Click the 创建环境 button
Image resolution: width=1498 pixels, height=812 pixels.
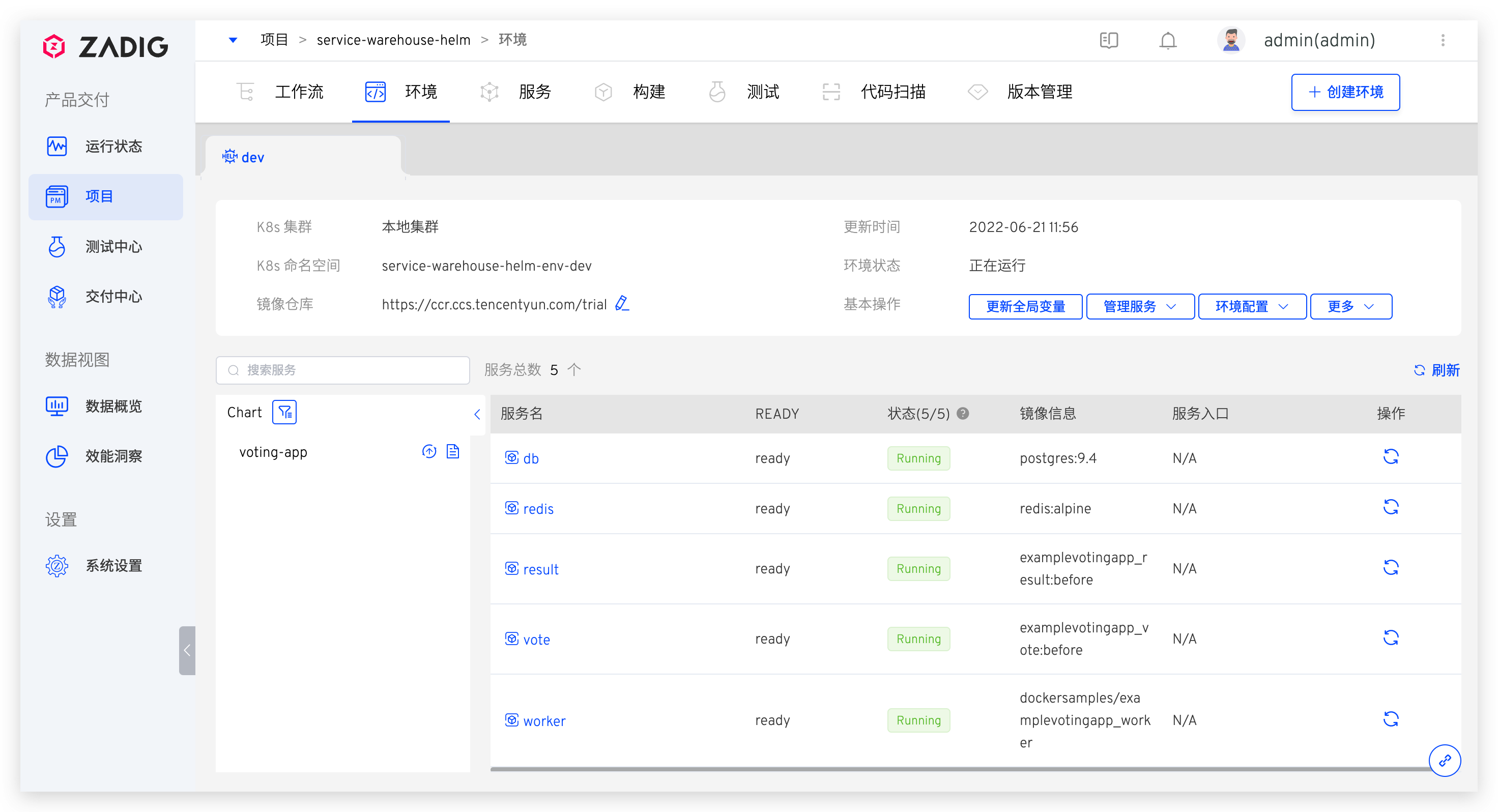[x=1345, y=92]
